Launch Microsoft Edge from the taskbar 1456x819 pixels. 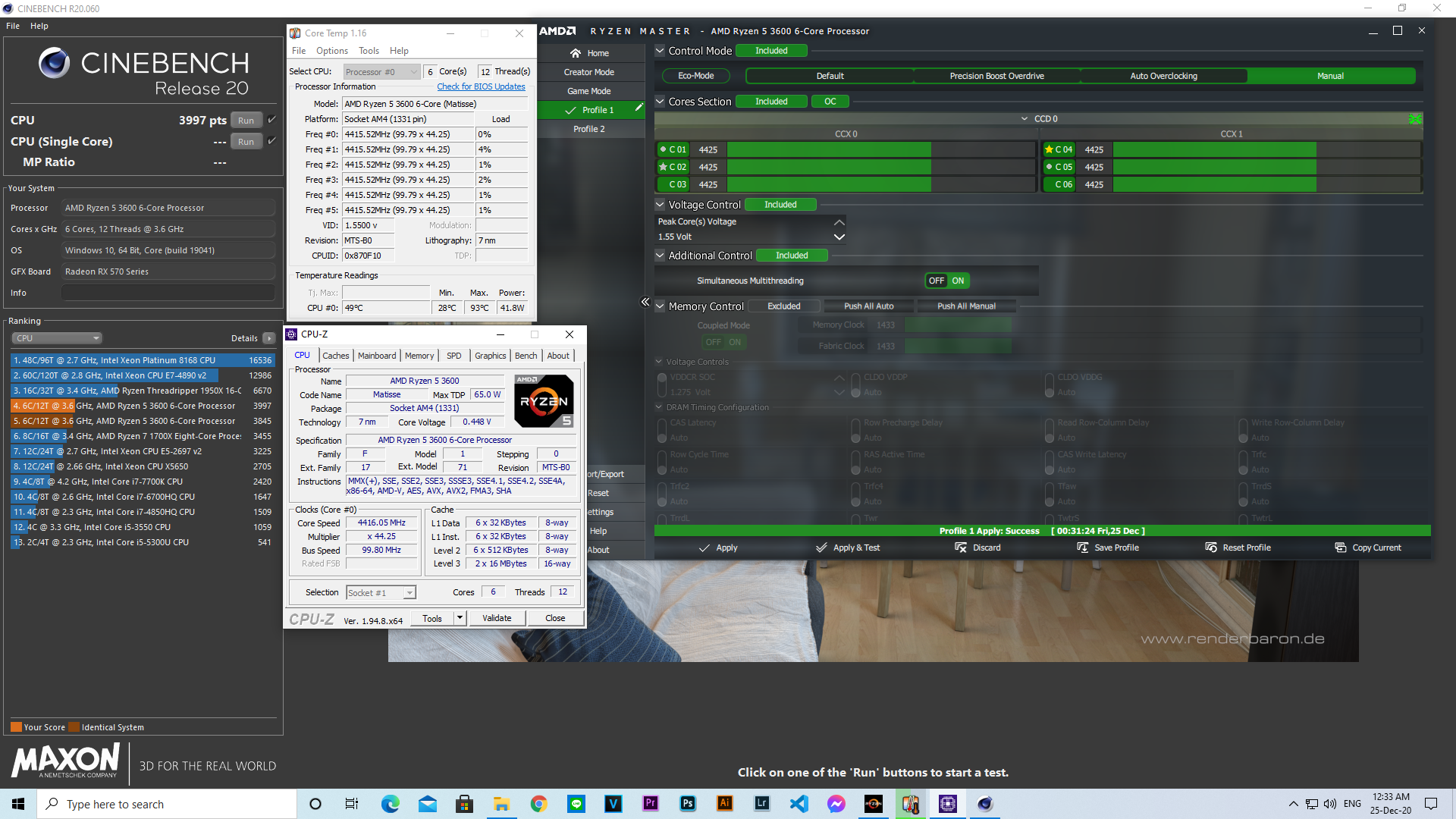tap(390, 804)
